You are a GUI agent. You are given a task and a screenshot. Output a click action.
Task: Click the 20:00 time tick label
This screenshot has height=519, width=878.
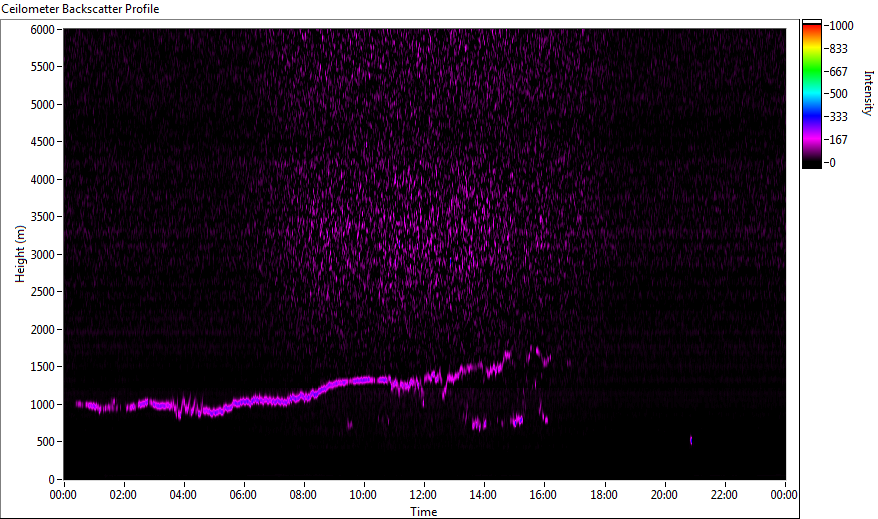[x=664, y=495]
